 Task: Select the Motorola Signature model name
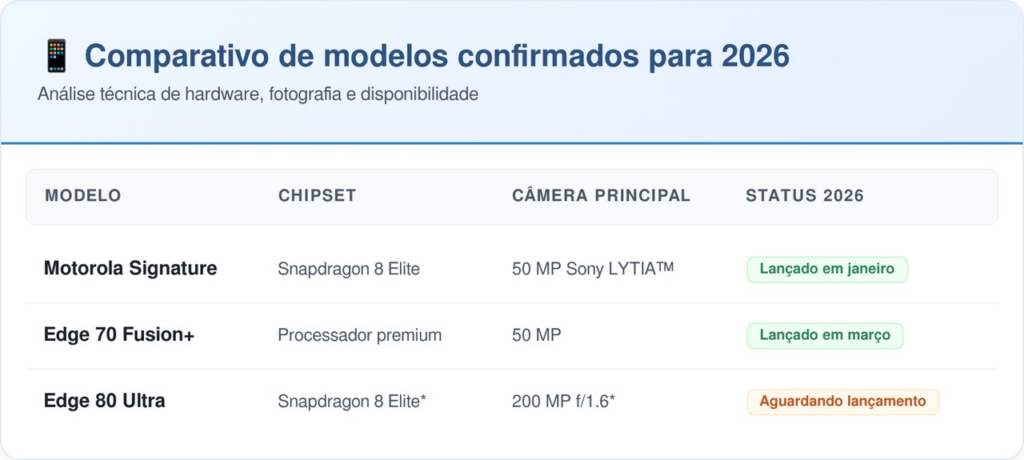[x=130, y=269]
